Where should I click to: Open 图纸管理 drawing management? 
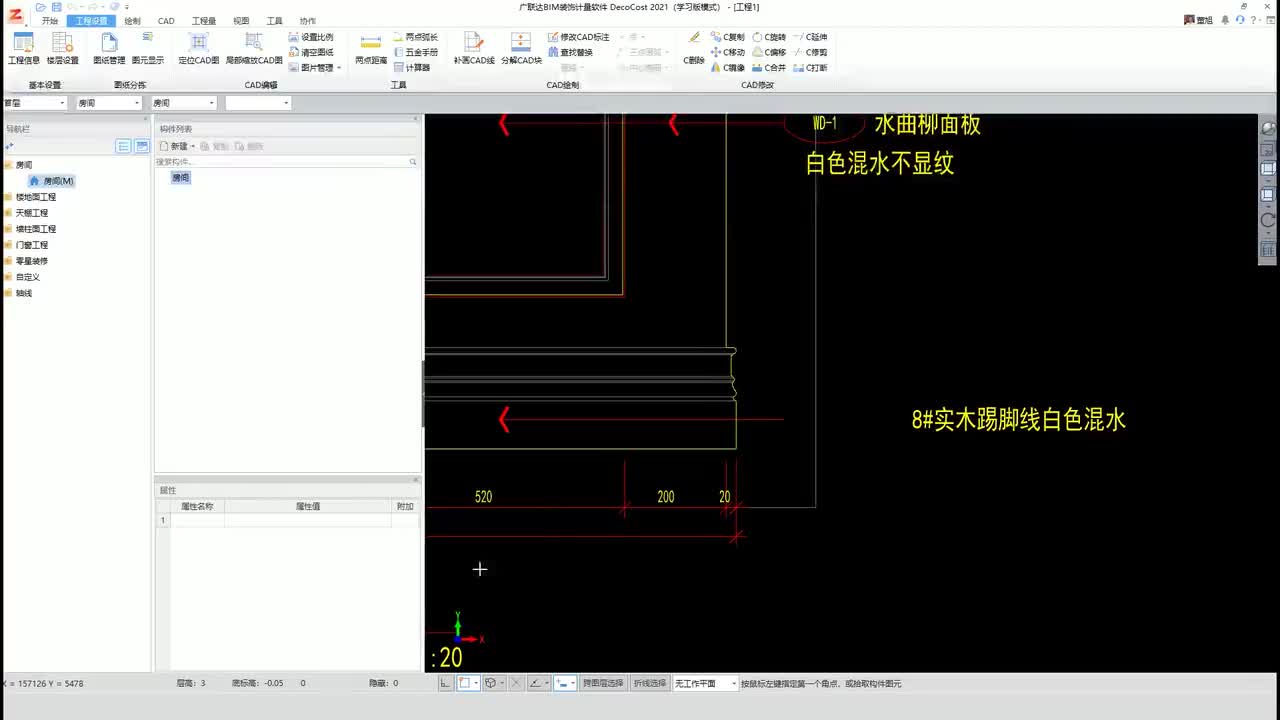[x=109, y=48]
